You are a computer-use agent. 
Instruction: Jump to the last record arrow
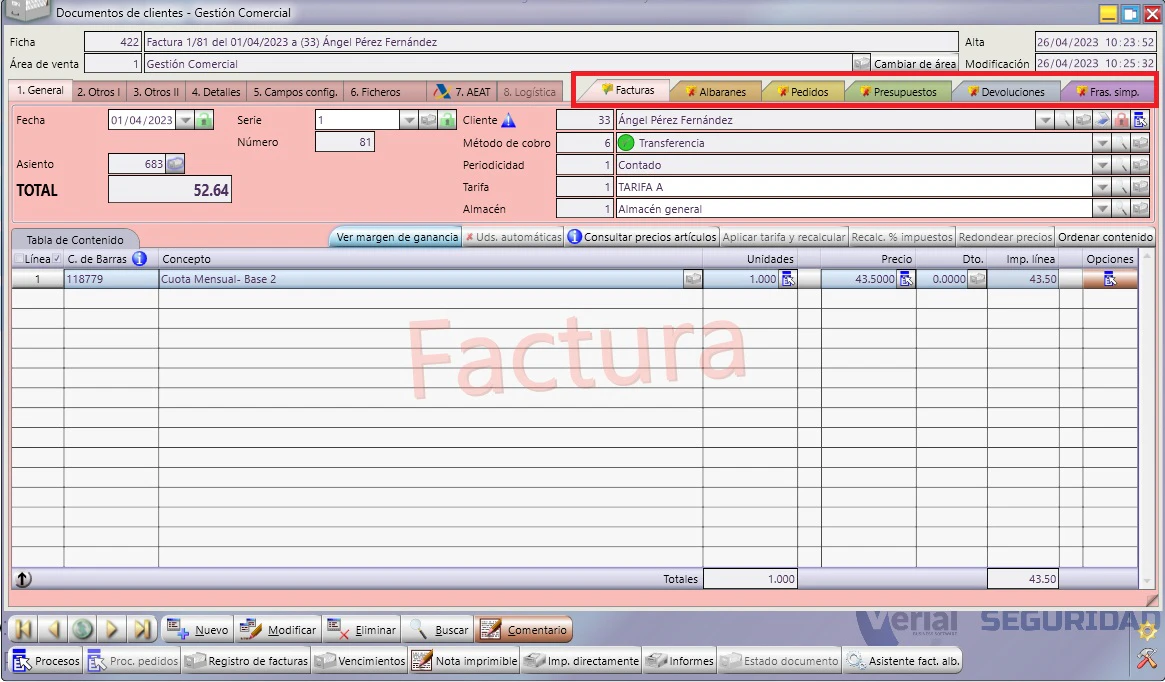(x=141, y=629)
